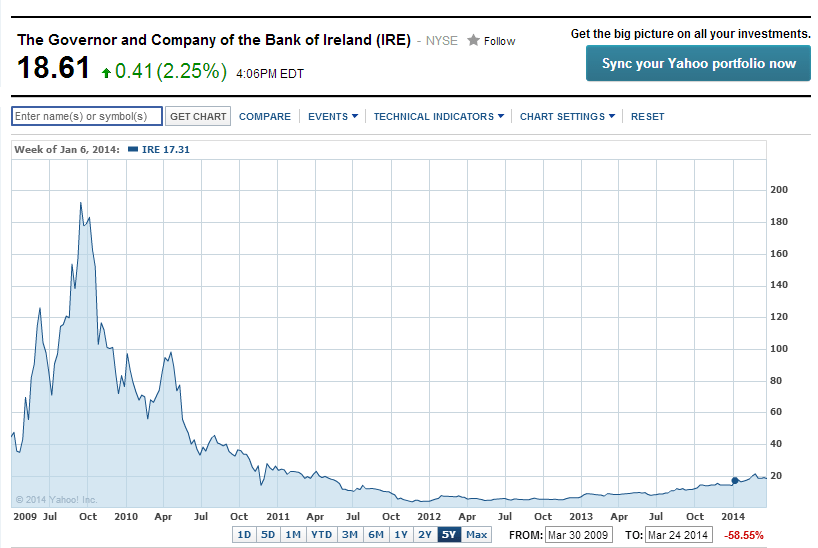Click the 2014 x-axis label

pos(733,516)
